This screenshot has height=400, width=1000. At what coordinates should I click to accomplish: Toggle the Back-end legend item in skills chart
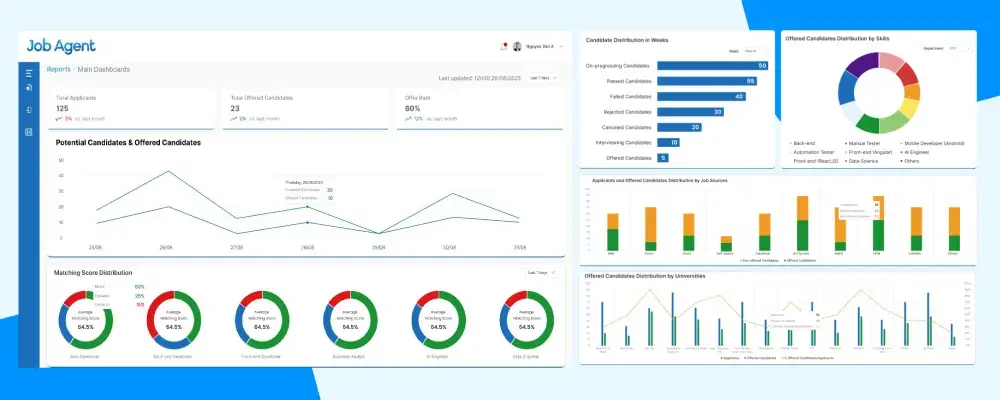803,144
